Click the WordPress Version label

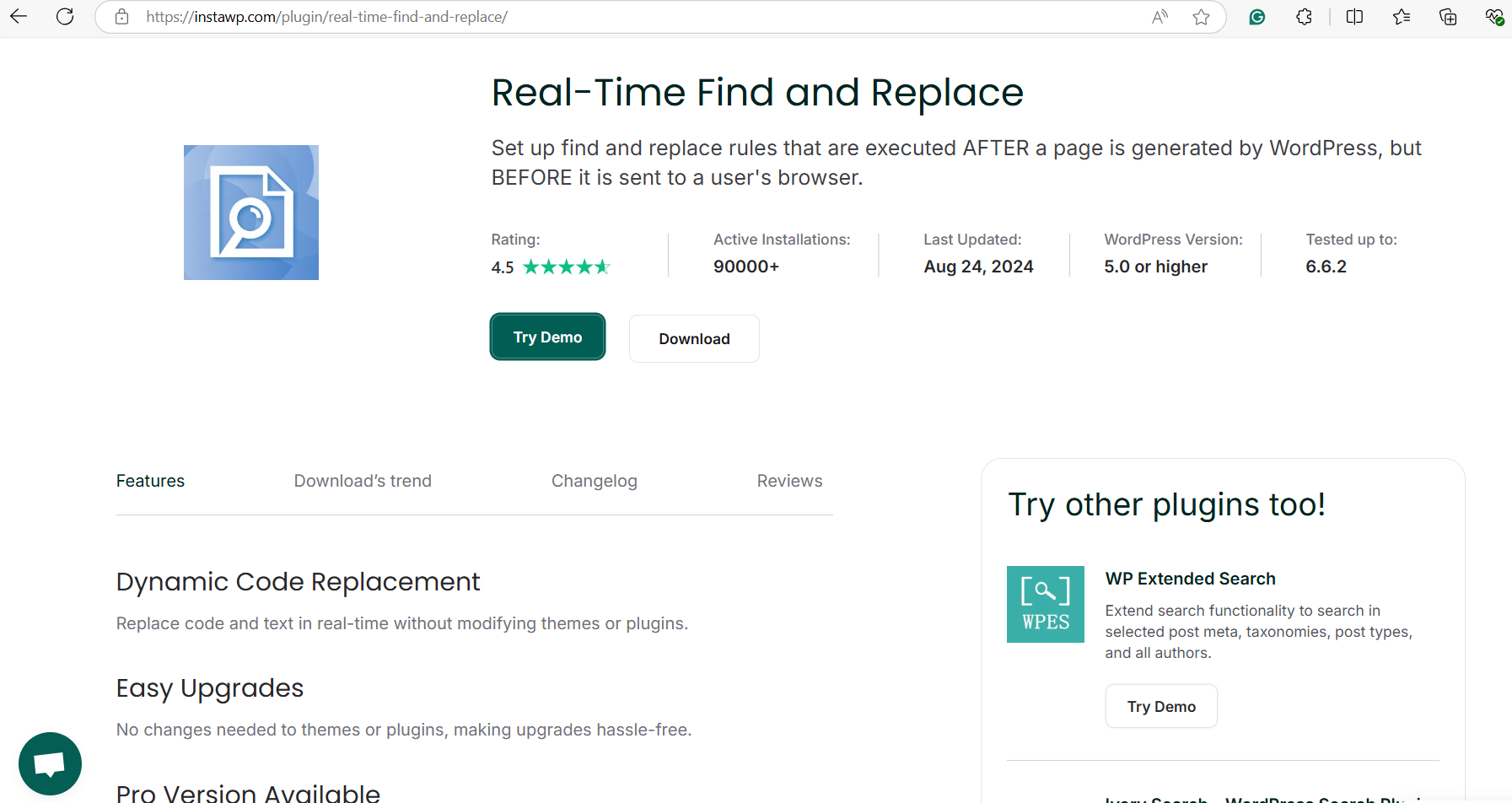point(1173,240)
